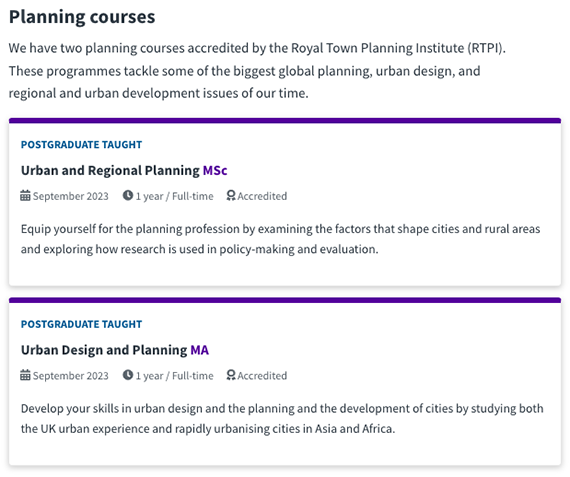Open the Urban Design and Planning MA course
The height and width of the screenshot is (477, 570).
click(115, 350)
